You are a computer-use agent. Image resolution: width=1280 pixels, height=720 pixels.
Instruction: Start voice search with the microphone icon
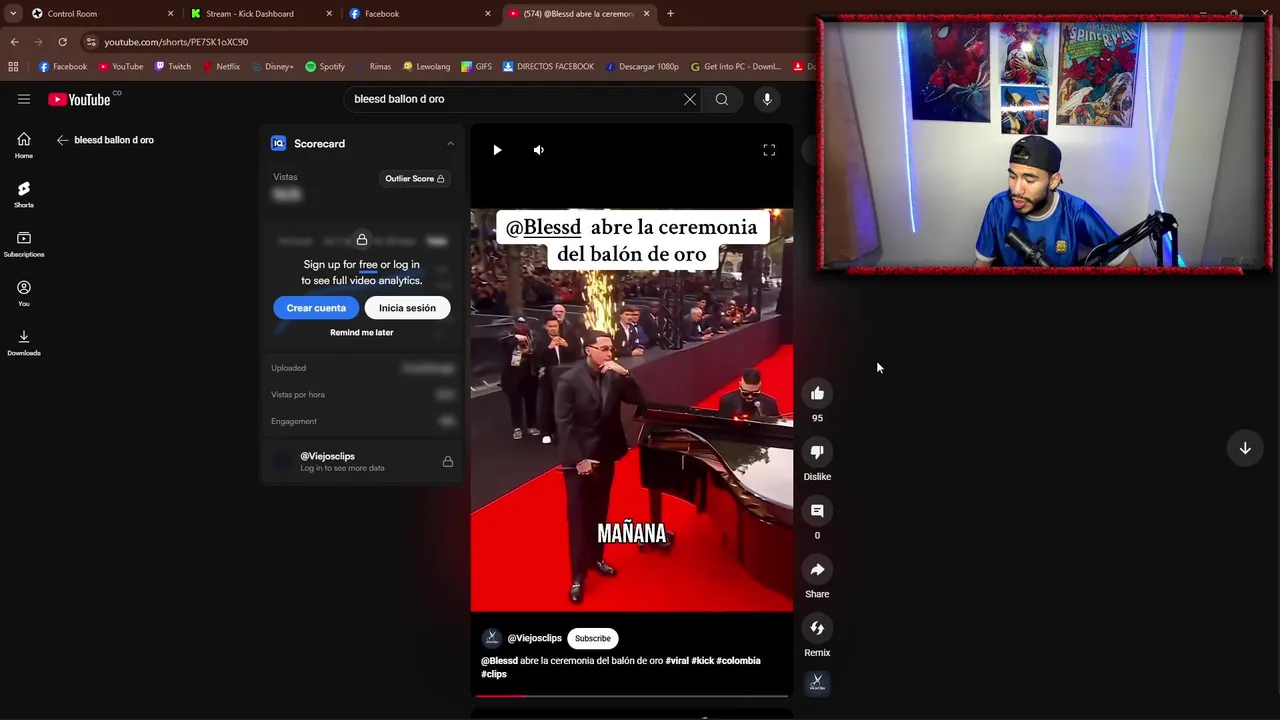pos(767,99)
